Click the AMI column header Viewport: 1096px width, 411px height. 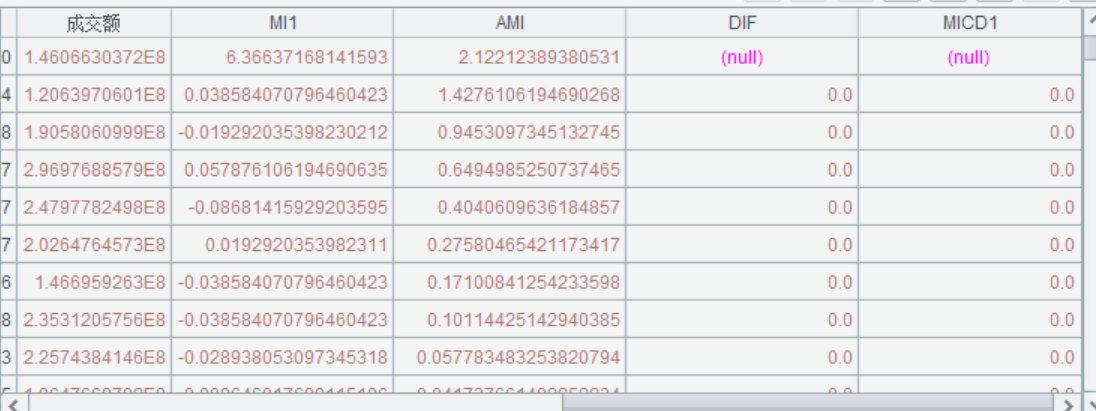[510, 23]
